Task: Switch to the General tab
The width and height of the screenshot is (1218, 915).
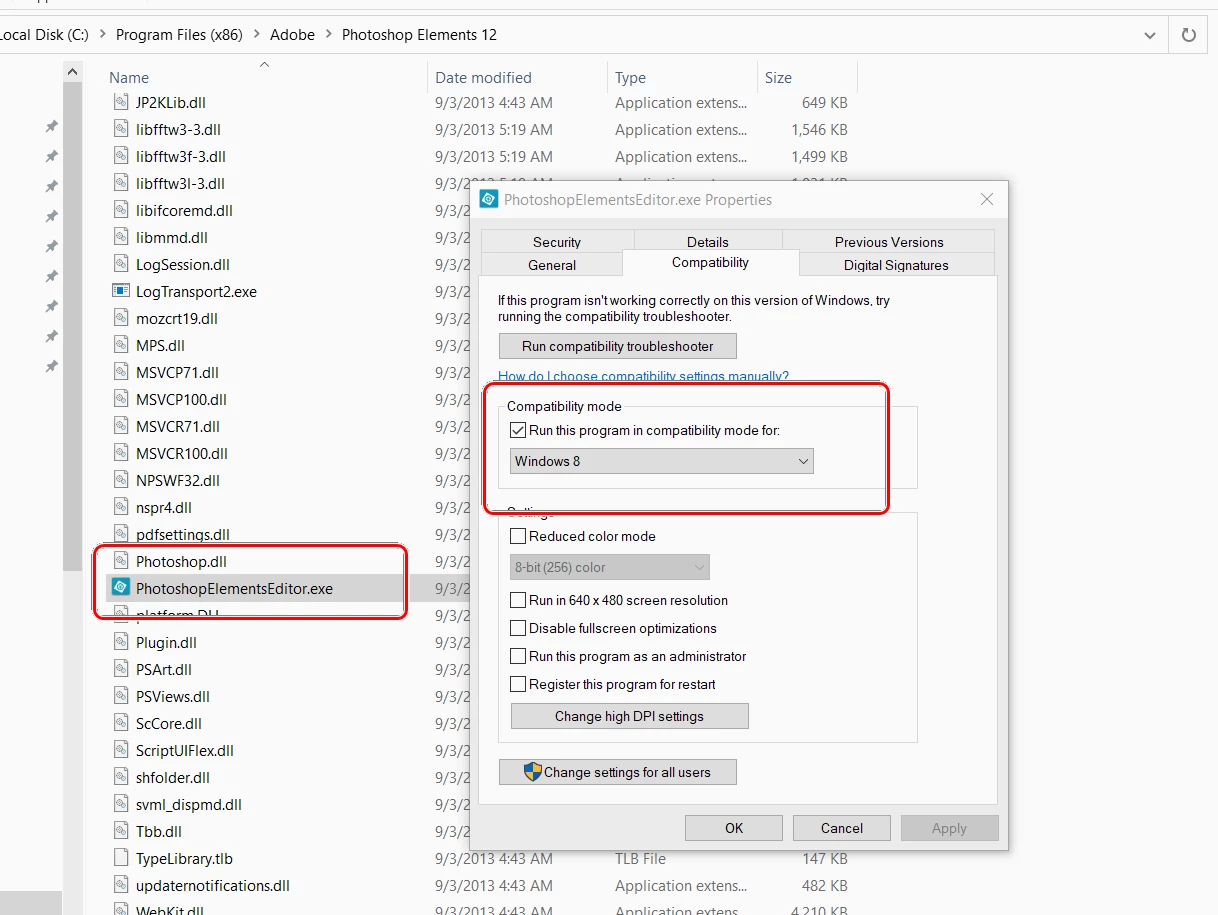Action: tap(552, 265)
